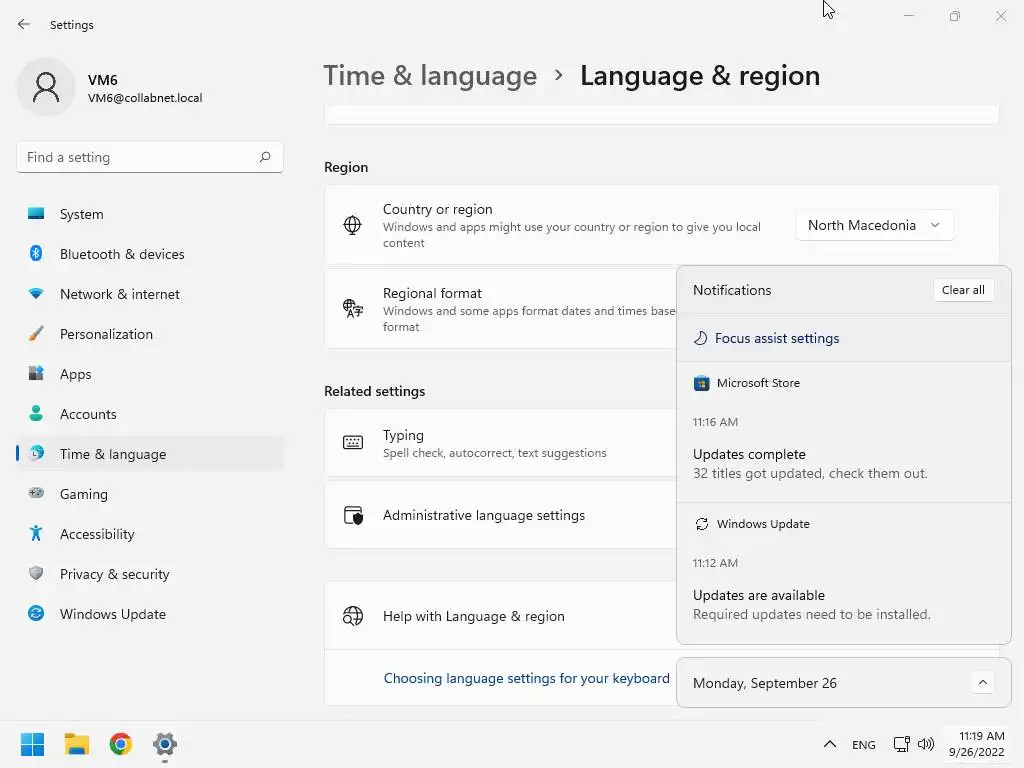Viewport: 1024px width, 768px height.
Task: Click the network tray icon
Action: pos(902,744)
